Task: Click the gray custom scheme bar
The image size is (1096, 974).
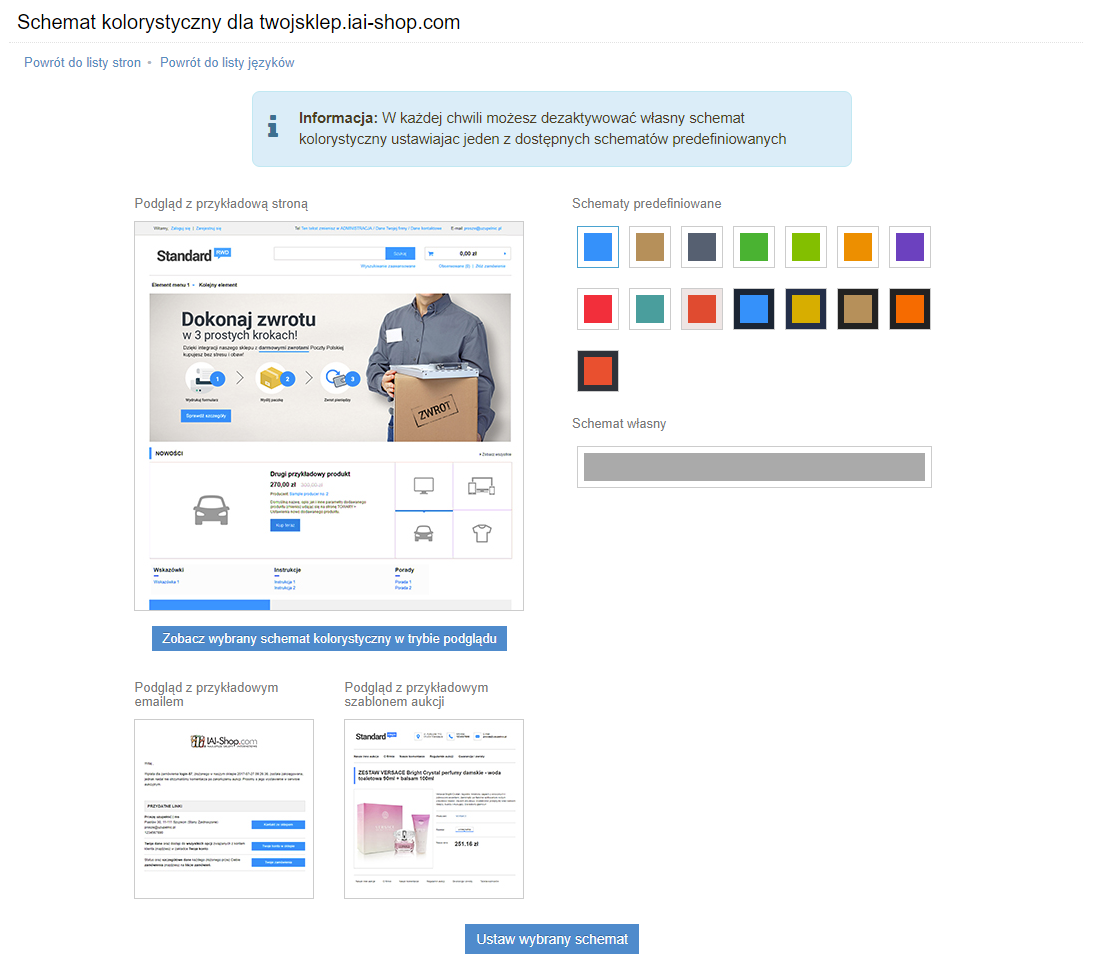Action: click(x=754, y=467)
